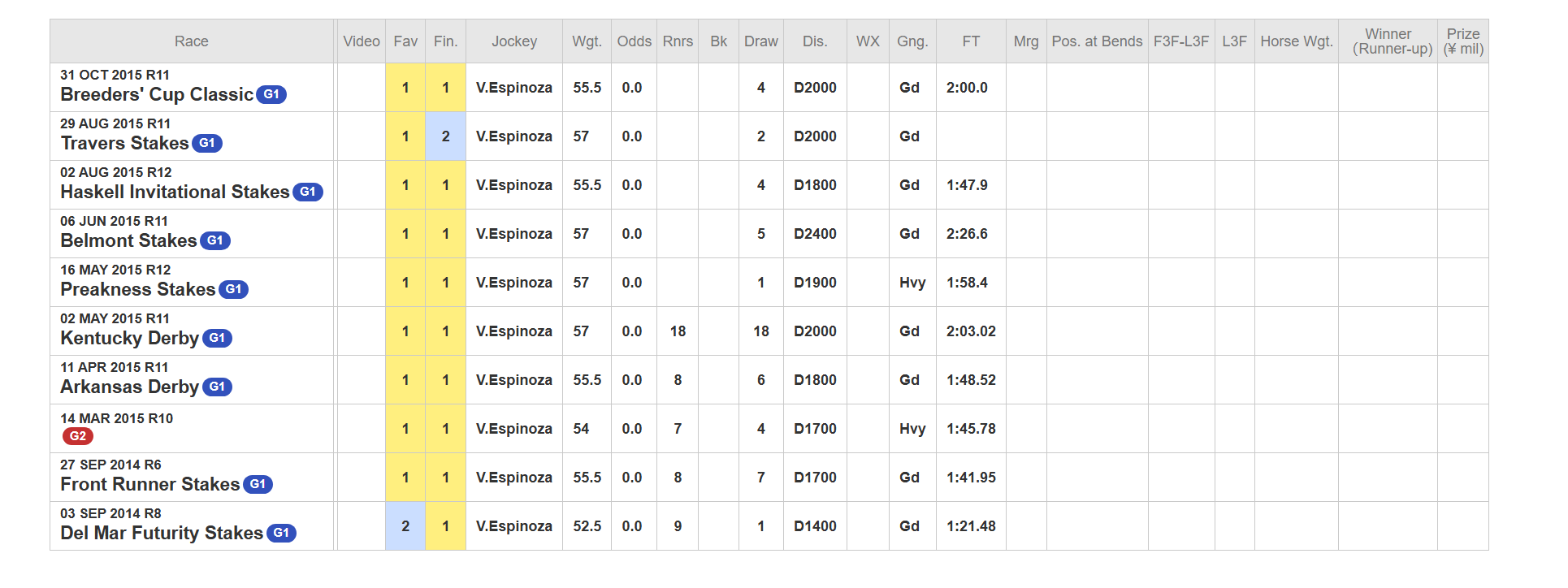Image resolution: width=1568 pixels, height=588 pixels.
Task: Click weight 52.5 in Del Mar Futurity row
Action: click(x=587, y=526)
